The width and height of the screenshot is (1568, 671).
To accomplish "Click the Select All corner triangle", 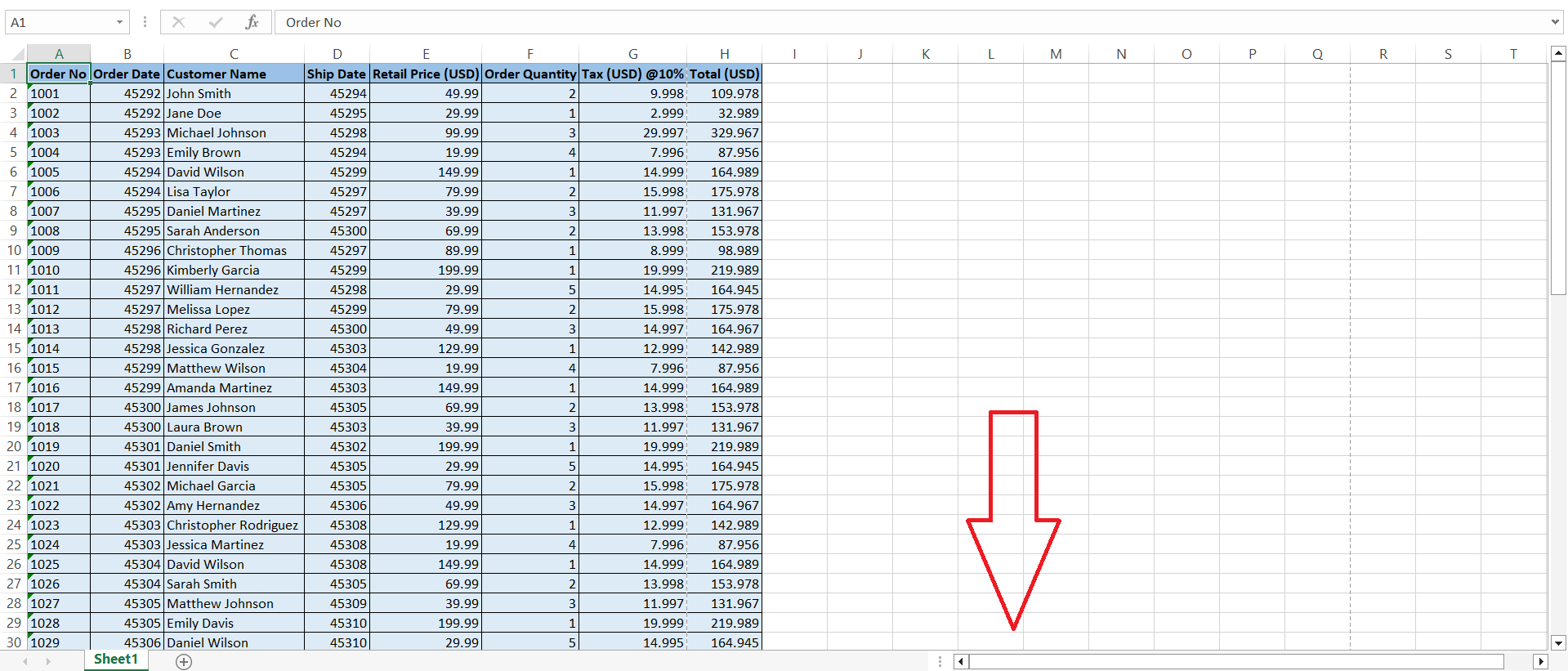I will [x=17, y=55].
